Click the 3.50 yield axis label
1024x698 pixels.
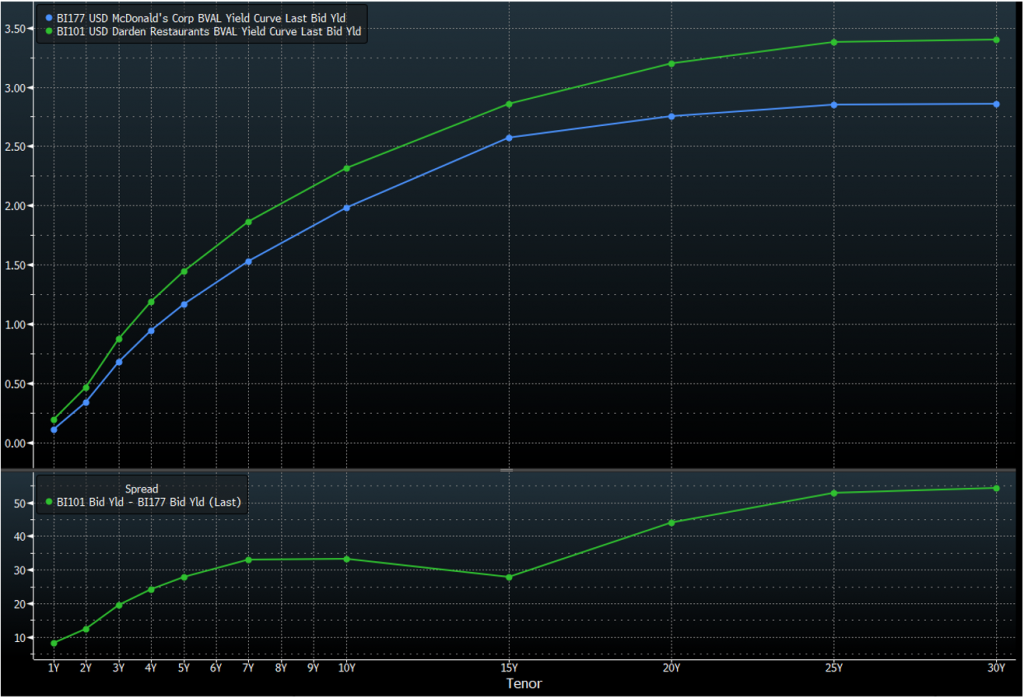[x=17, y=29]
